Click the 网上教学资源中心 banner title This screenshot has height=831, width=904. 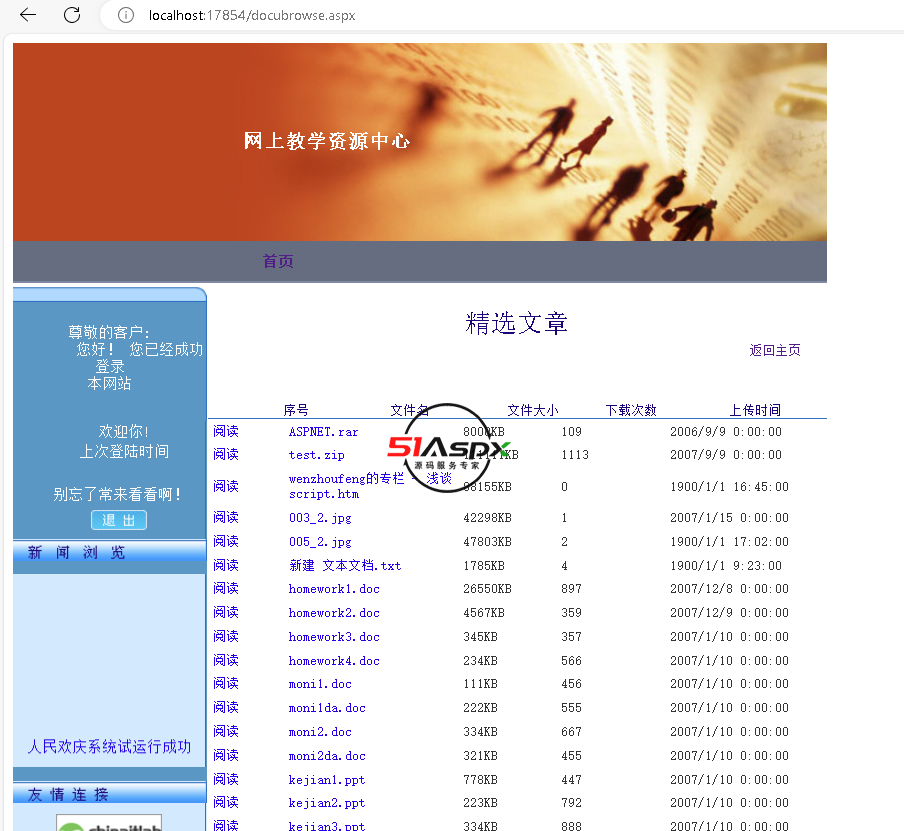click(327, 141)
